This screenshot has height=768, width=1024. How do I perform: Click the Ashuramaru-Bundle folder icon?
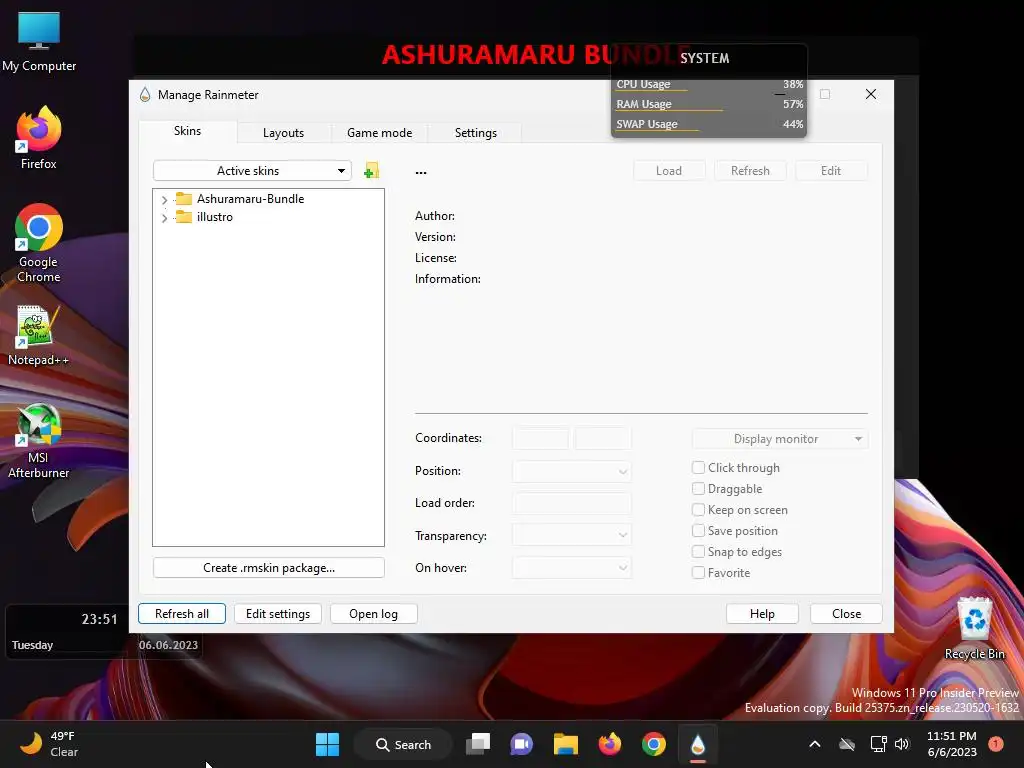pos(184,199)
